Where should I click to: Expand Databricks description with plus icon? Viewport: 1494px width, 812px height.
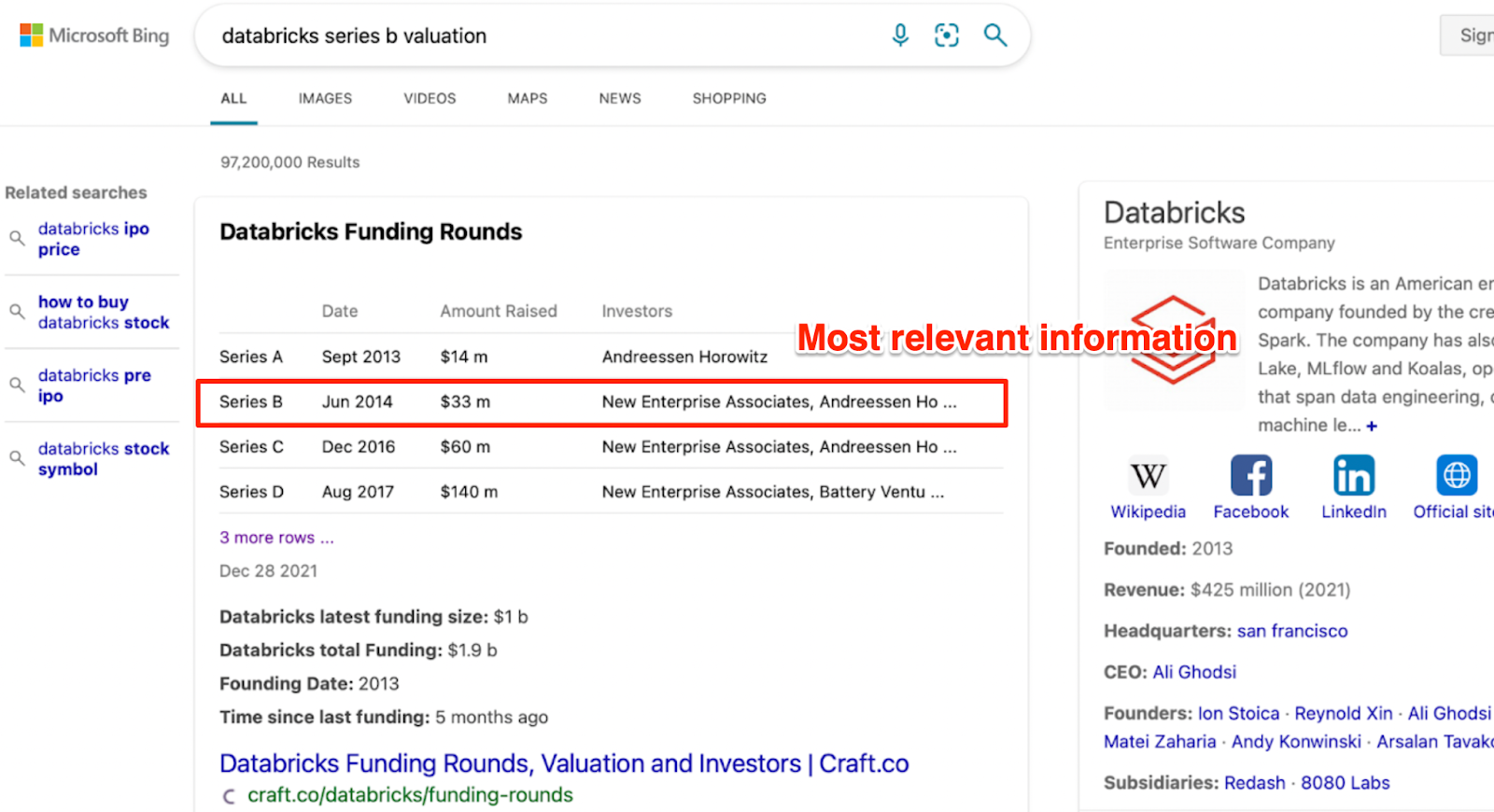[1372, 426]
